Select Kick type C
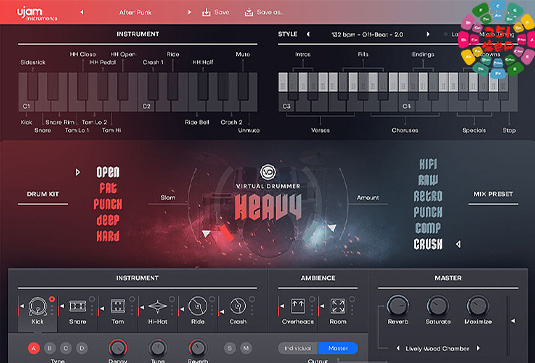Screen dimensions: 535x363 coord(66,348)
